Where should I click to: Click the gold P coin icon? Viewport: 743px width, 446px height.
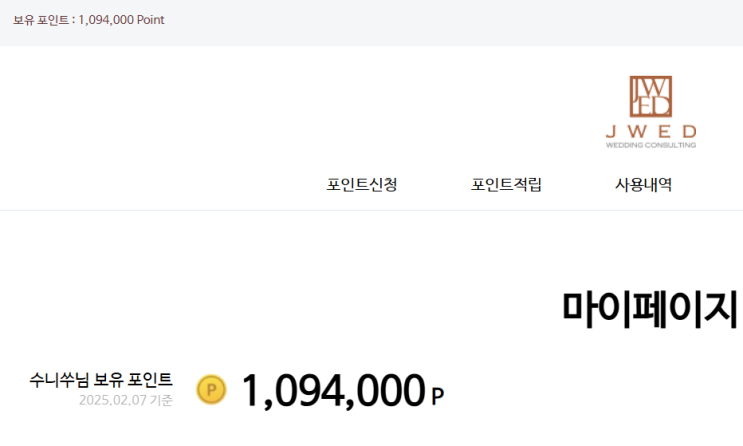211,389
